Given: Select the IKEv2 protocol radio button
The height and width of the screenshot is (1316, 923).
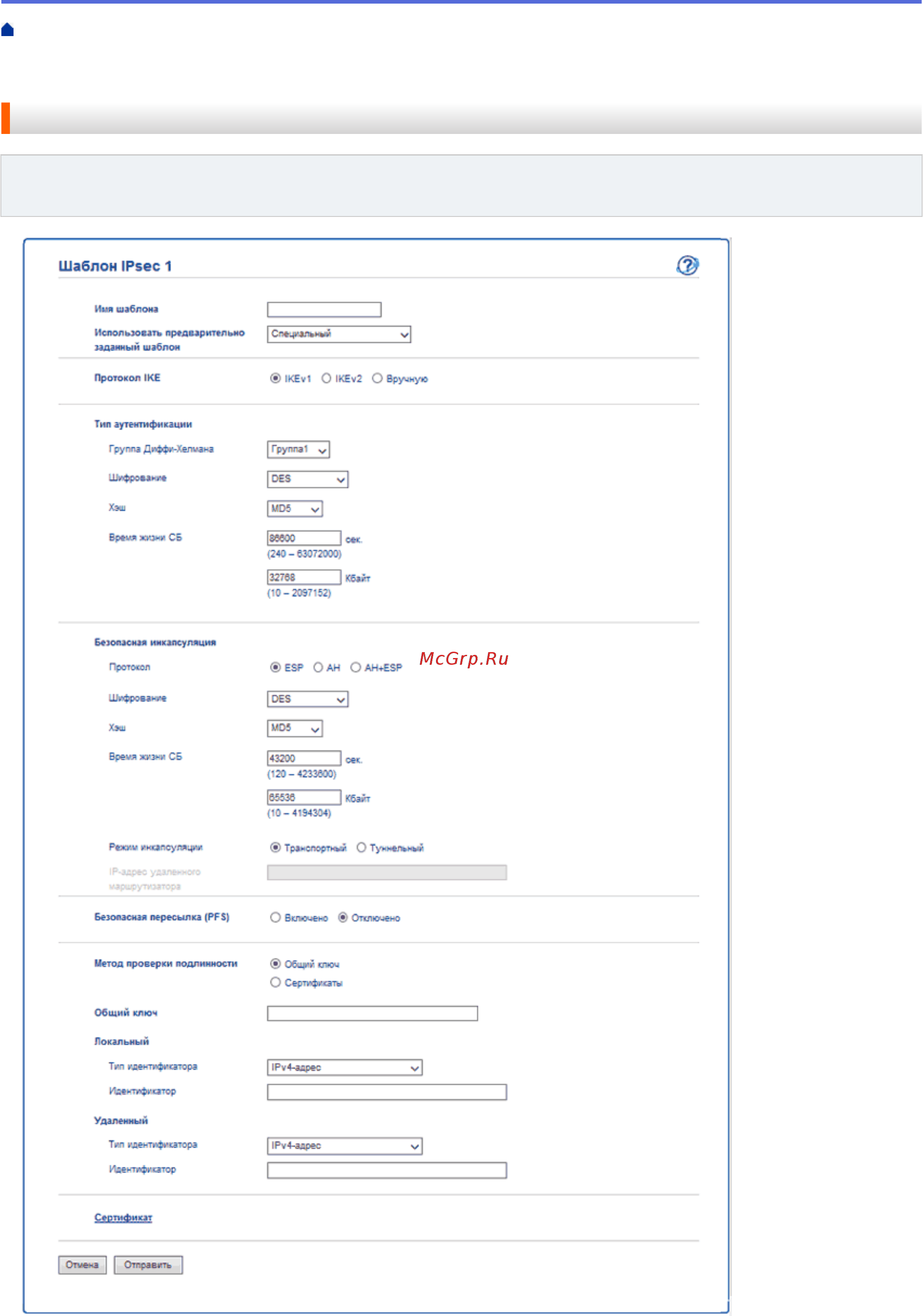Looking at the screenshot, I should [326, 378].
